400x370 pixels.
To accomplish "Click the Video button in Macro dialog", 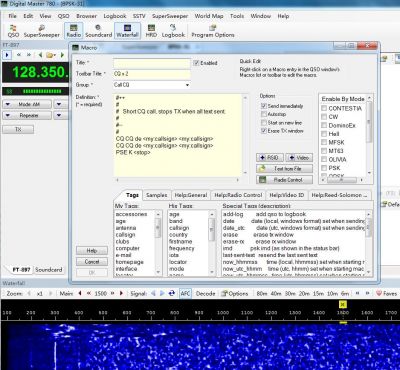I will tap(299, 157).
